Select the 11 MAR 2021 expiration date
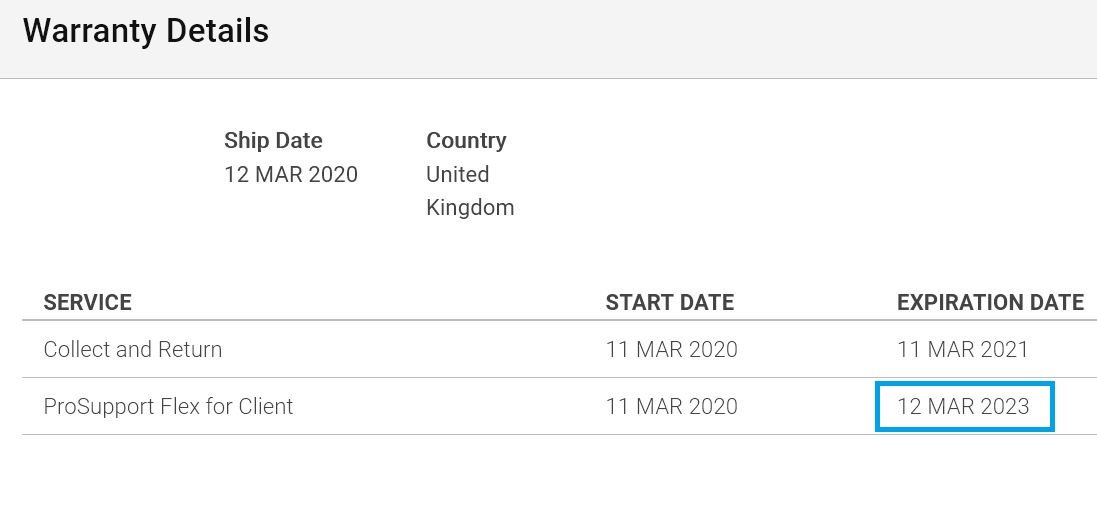This screenshot has width=1097, height=507. [x=963, y=349]
